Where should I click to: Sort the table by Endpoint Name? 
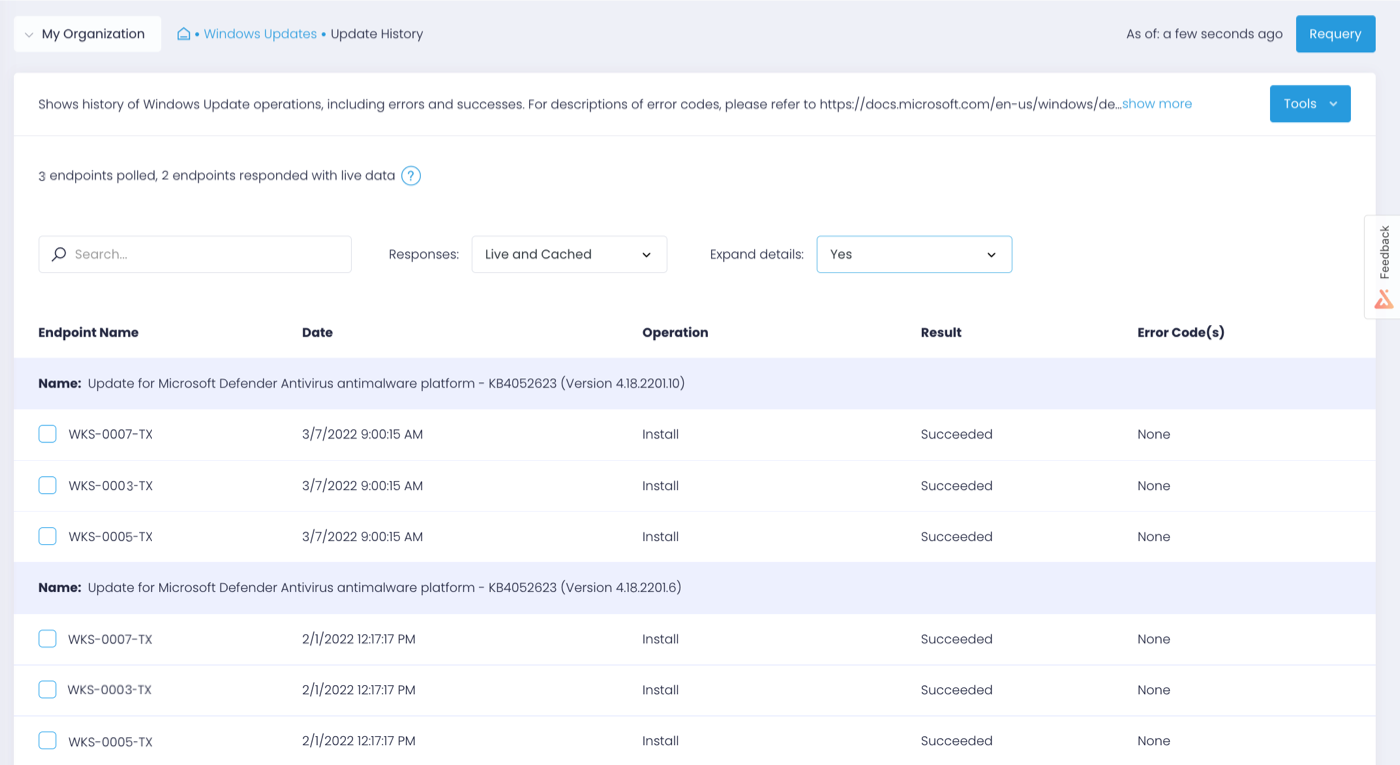coord(88,332)
